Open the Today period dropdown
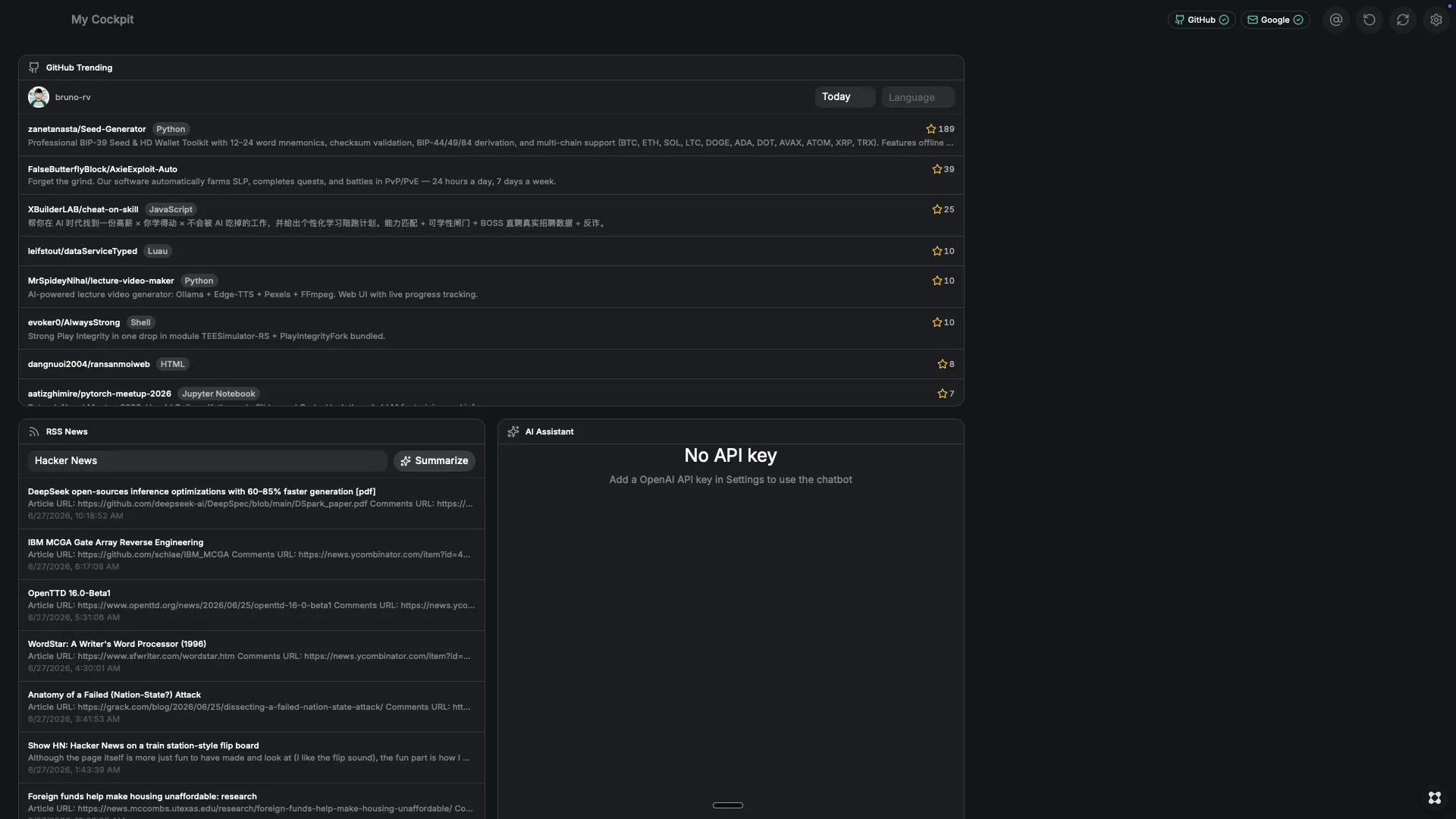Viewport: 1456px width, 819px height. 845,97
